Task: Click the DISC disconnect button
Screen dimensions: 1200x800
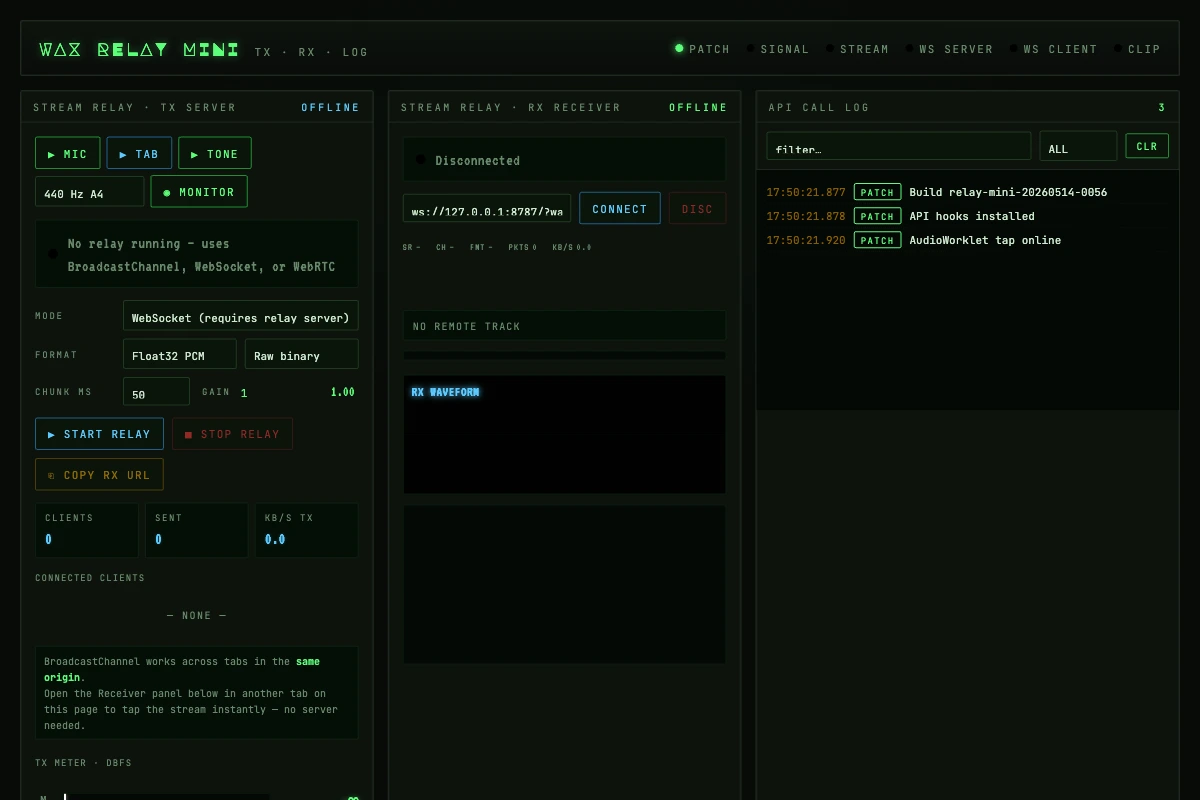Action: (697, 208)
